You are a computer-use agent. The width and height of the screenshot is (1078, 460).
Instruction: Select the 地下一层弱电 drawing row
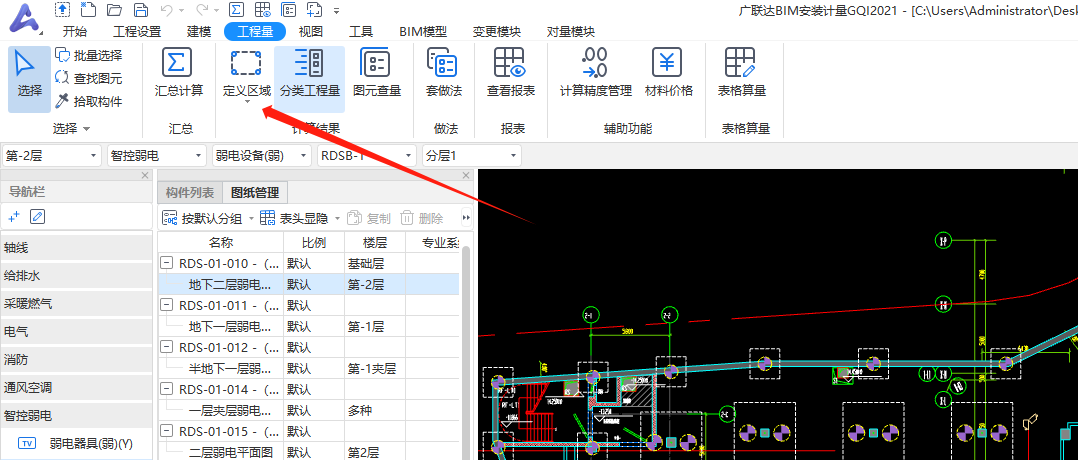pos(309,326)
